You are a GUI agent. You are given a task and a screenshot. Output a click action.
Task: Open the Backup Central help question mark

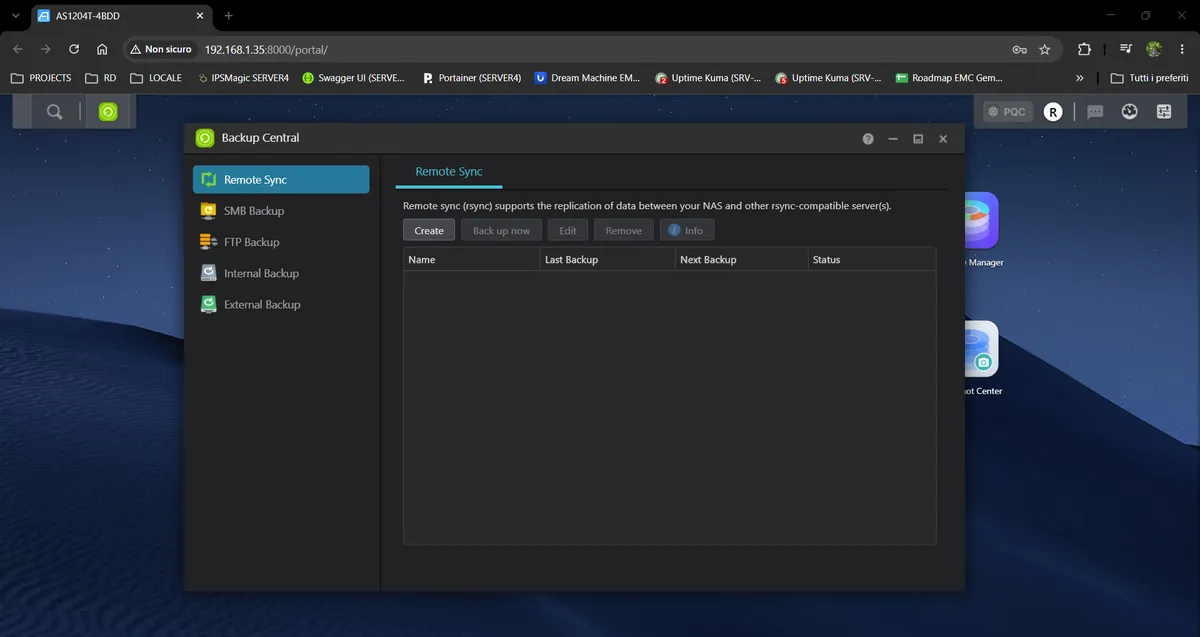[868, 139]
